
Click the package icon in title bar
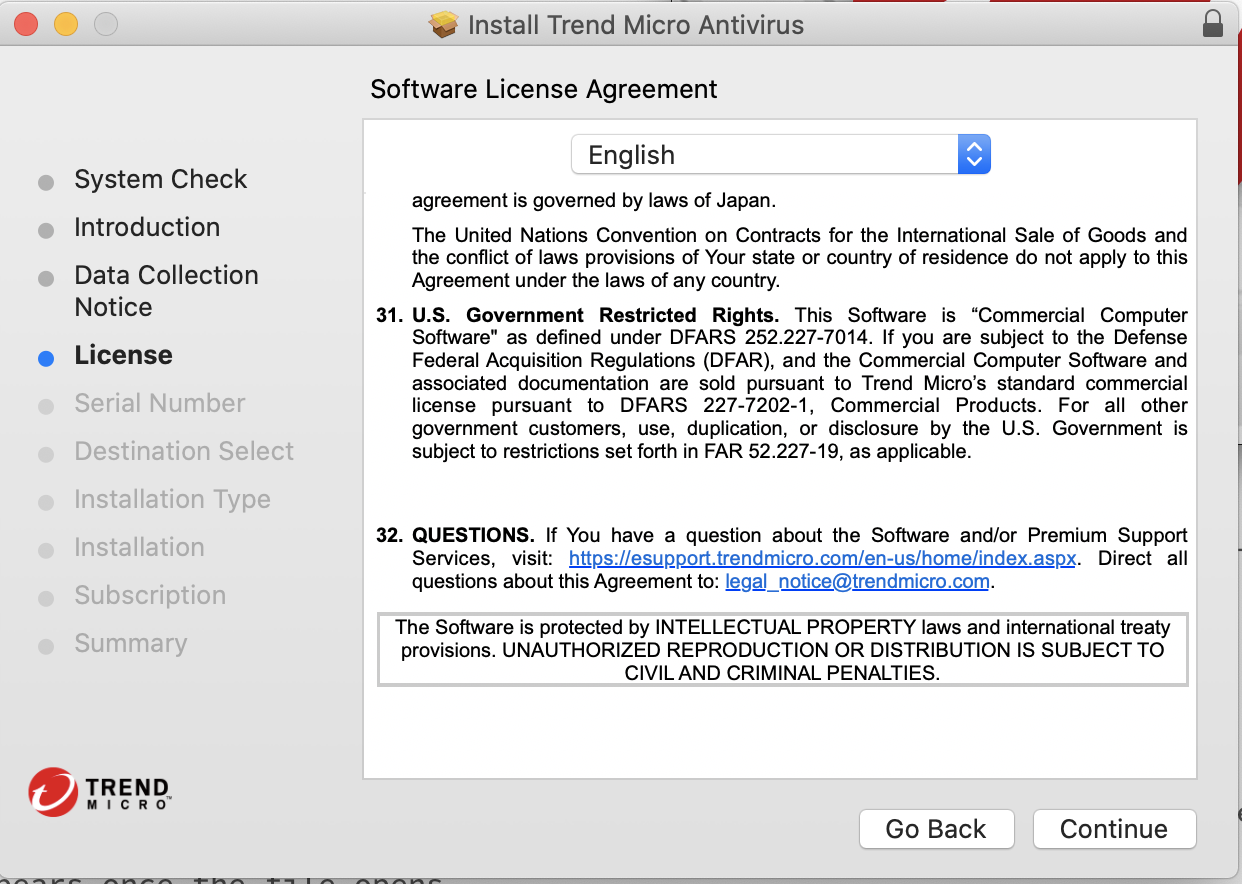coord(444,24)
